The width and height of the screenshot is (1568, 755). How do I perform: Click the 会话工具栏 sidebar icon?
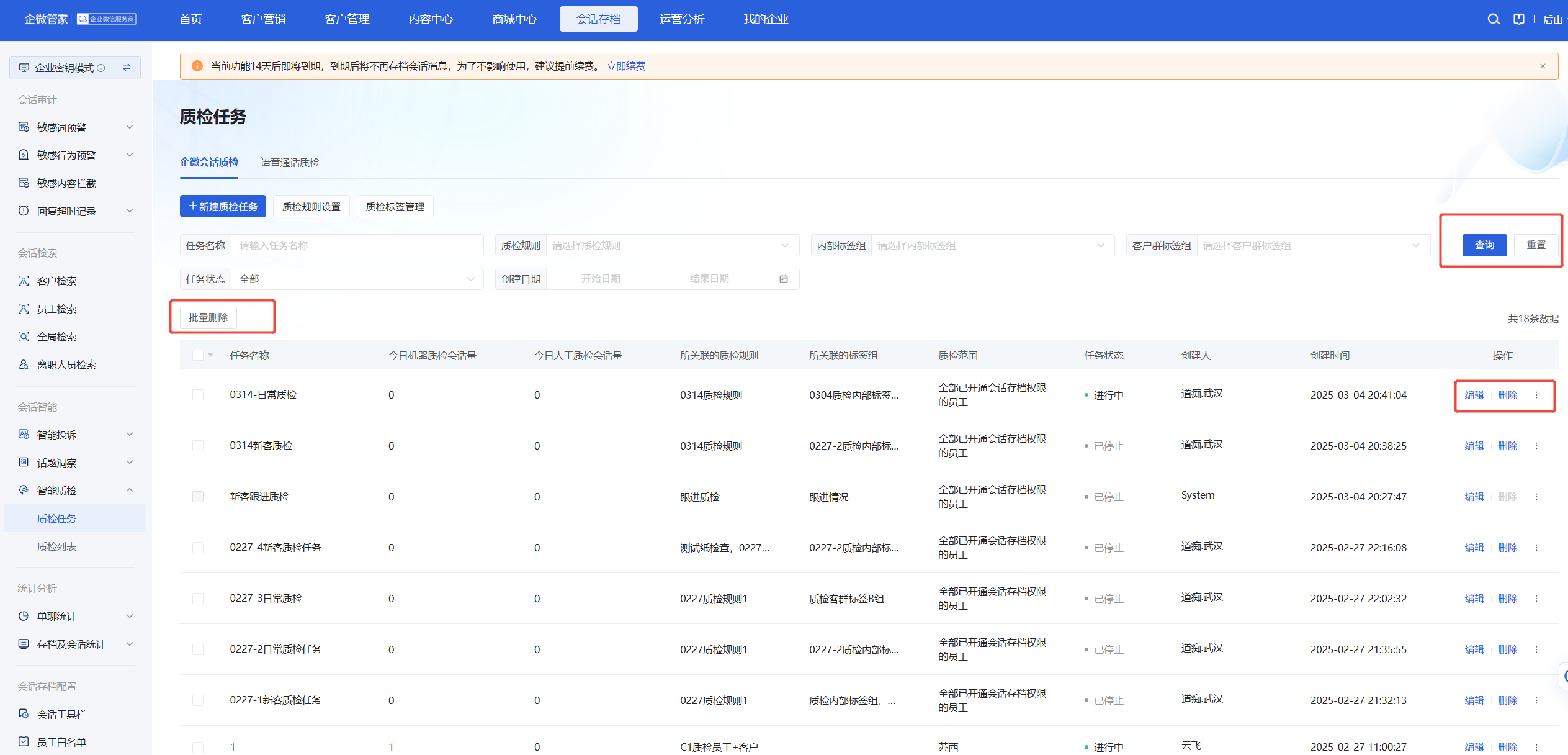click(24, 714)
